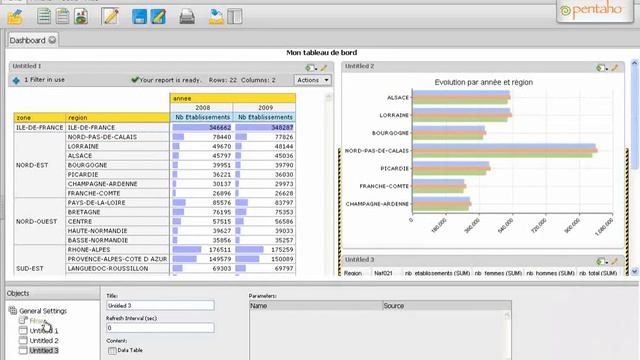Click the Objects panel header

(x=52, y=293)
